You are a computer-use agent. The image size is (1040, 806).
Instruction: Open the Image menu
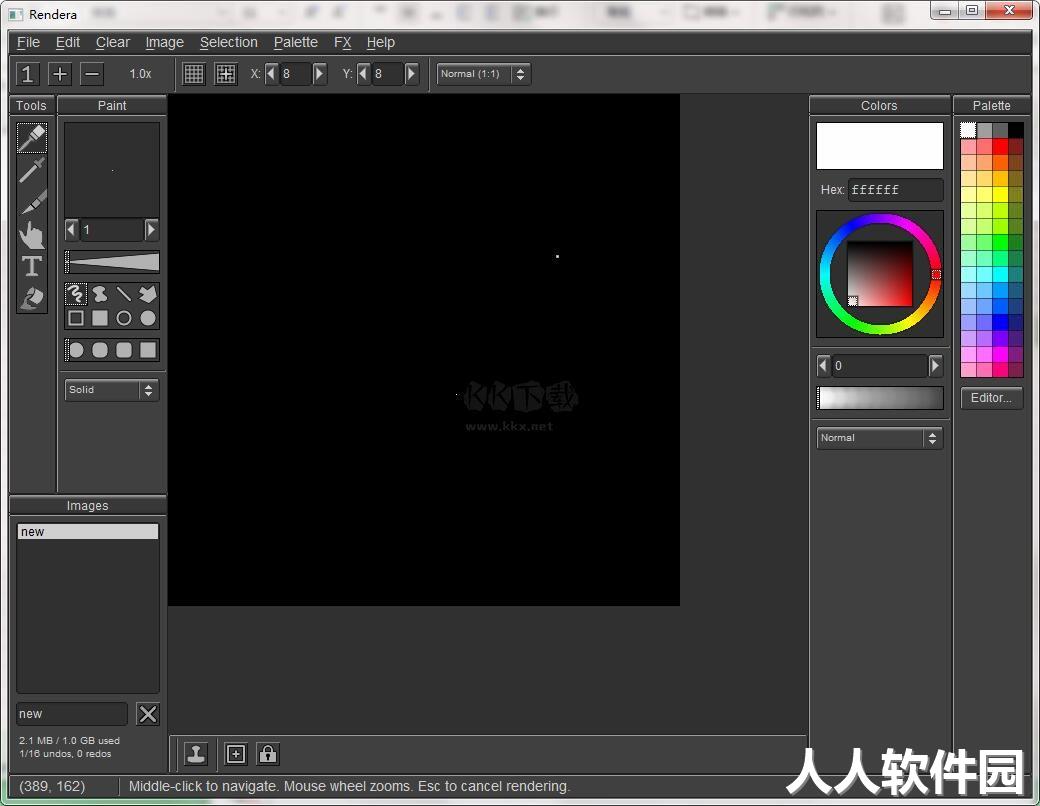click(164, 42)
